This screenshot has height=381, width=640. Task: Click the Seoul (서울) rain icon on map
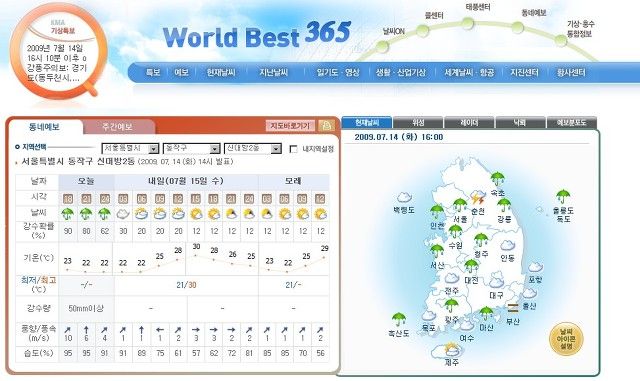pos(460,204)
